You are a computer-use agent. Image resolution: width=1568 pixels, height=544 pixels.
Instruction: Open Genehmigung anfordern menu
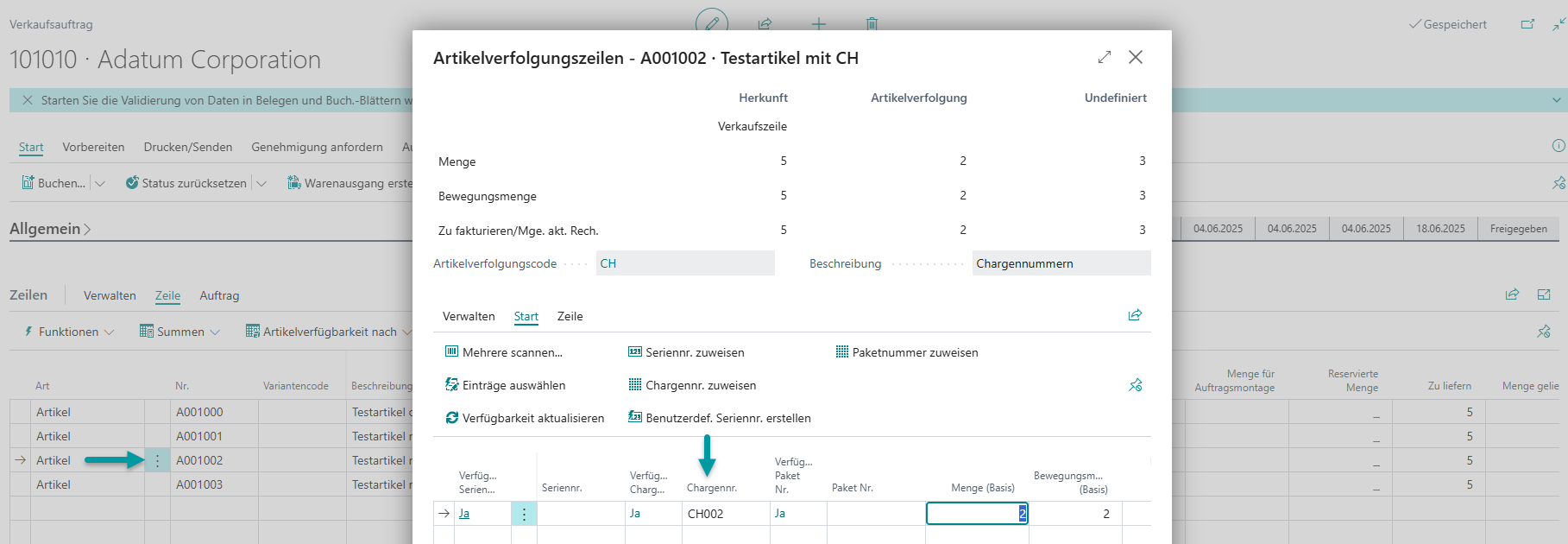[317, 147]
